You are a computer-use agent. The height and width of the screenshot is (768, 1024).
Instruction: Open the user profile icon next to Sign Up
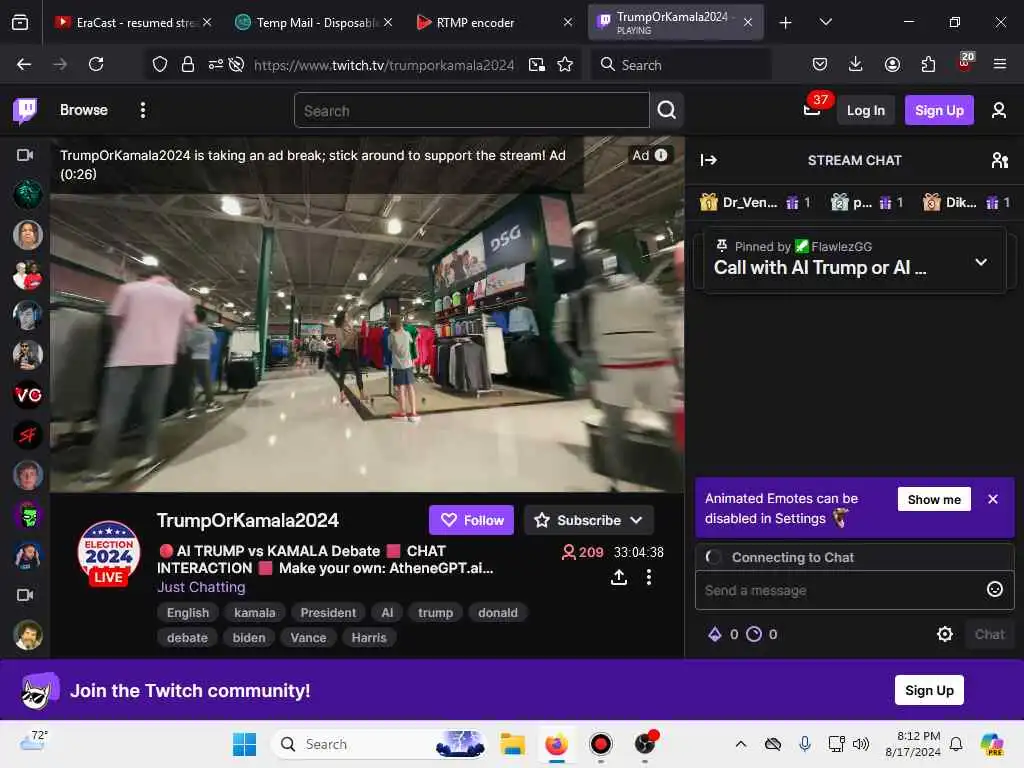point(999,110)
